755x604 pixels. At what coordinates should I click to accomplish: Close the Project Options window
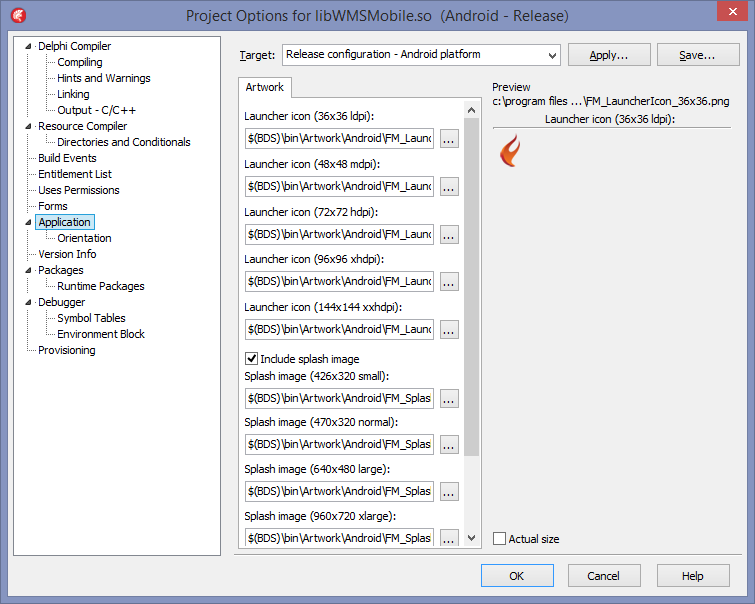click(732, 11)
